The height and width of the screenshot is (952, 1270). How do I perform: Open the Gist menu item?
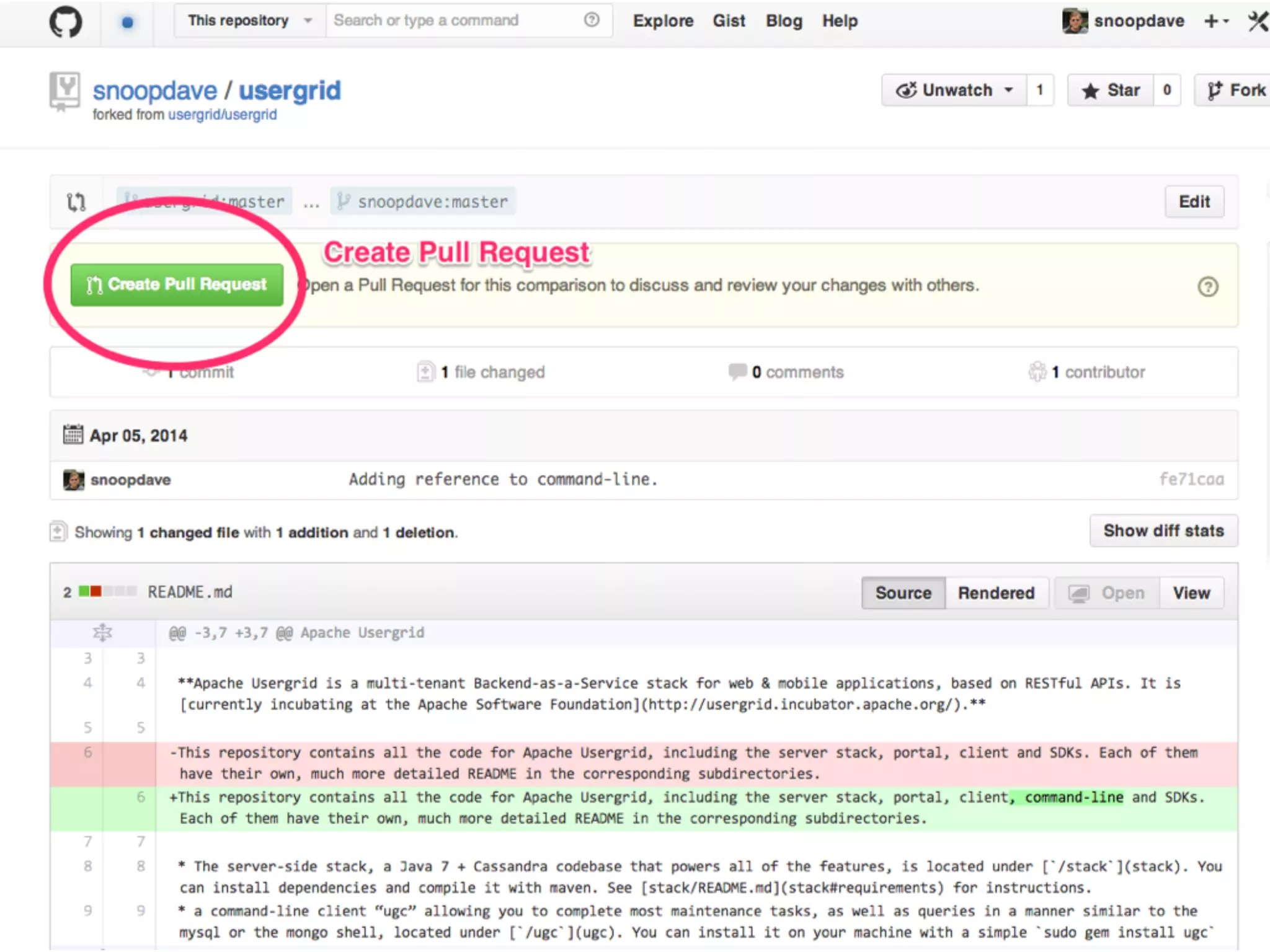[729, 21]
